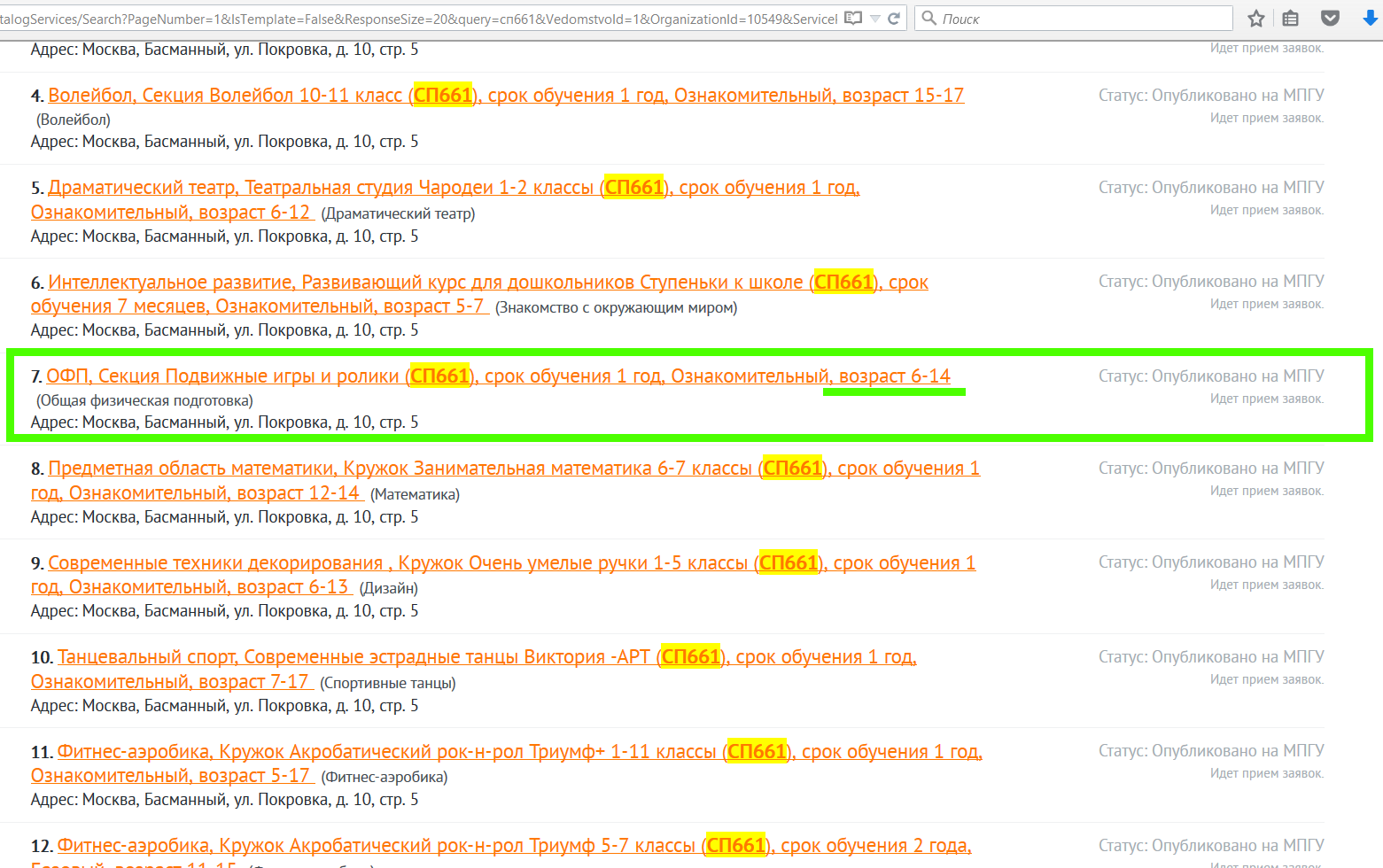1383x868 pixels.
Task: Click the magnifier icon in search box
Action: (x=929, y=19)
